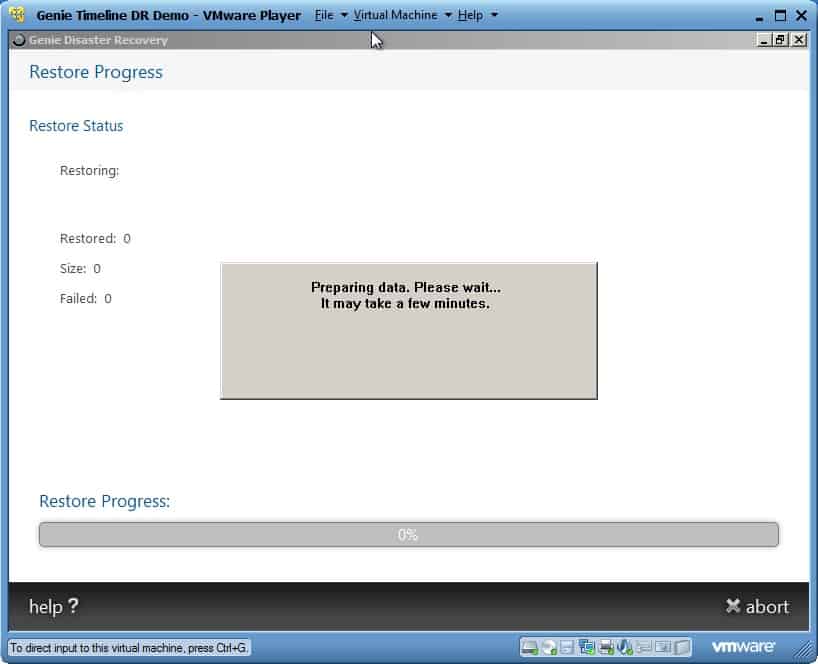This screenshot has width=818, height=664.
Task: Click the rightmost dimmed device icon in status bar
Action: click(682, 647)
